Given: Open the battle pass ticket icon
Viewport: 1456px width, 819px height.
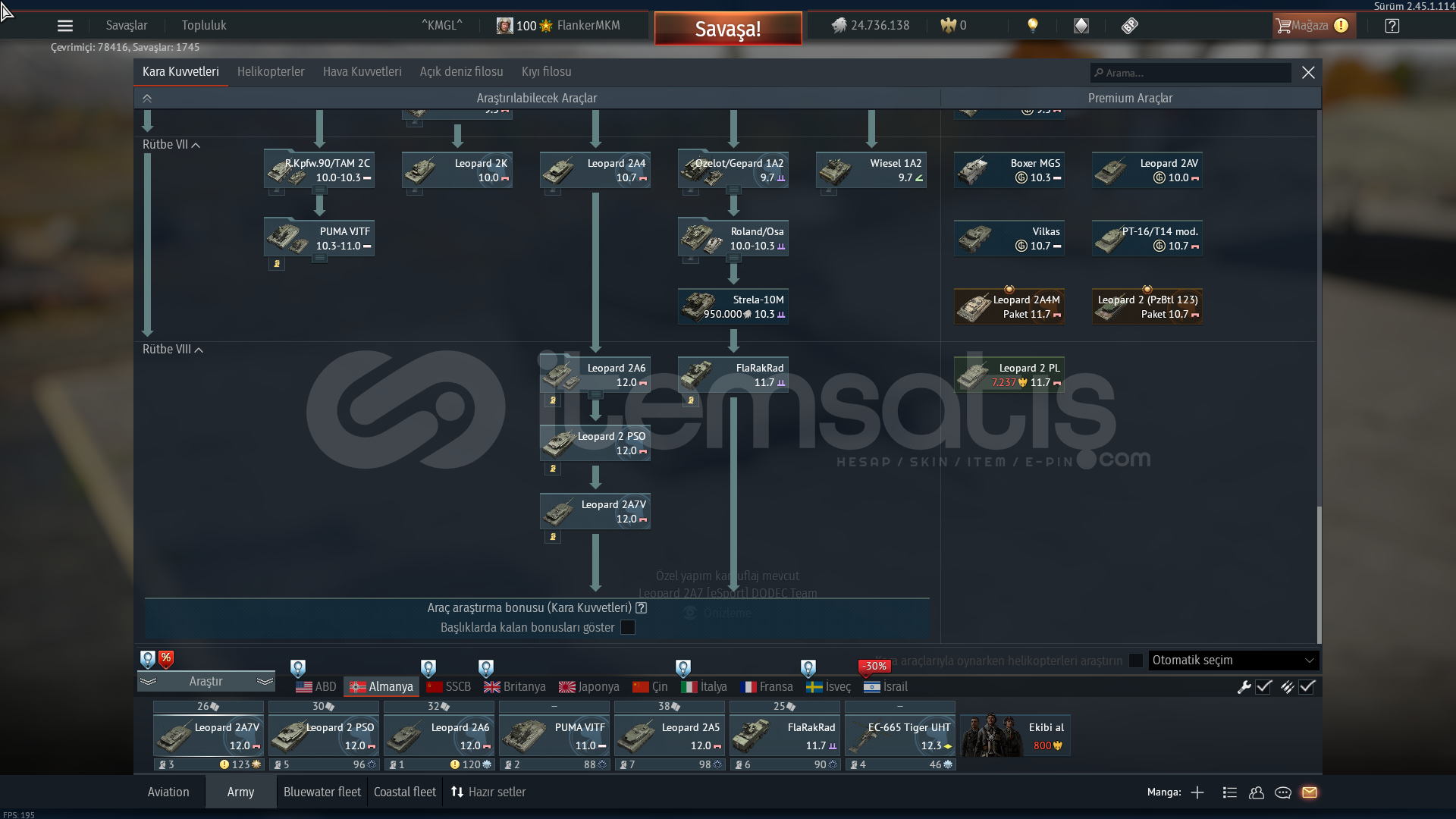Looking at the screenshot, I should [1130, 26].
